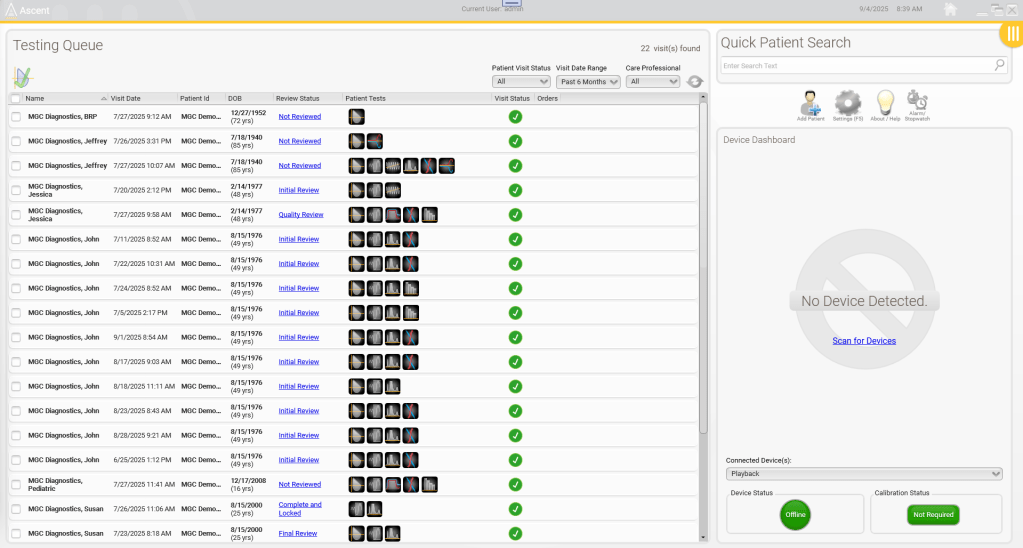The height and width of the screenshot is (548, 1023).
Task: Click the magnifier icon in Quick Patient Search
Action: click(x=999, y=65)
